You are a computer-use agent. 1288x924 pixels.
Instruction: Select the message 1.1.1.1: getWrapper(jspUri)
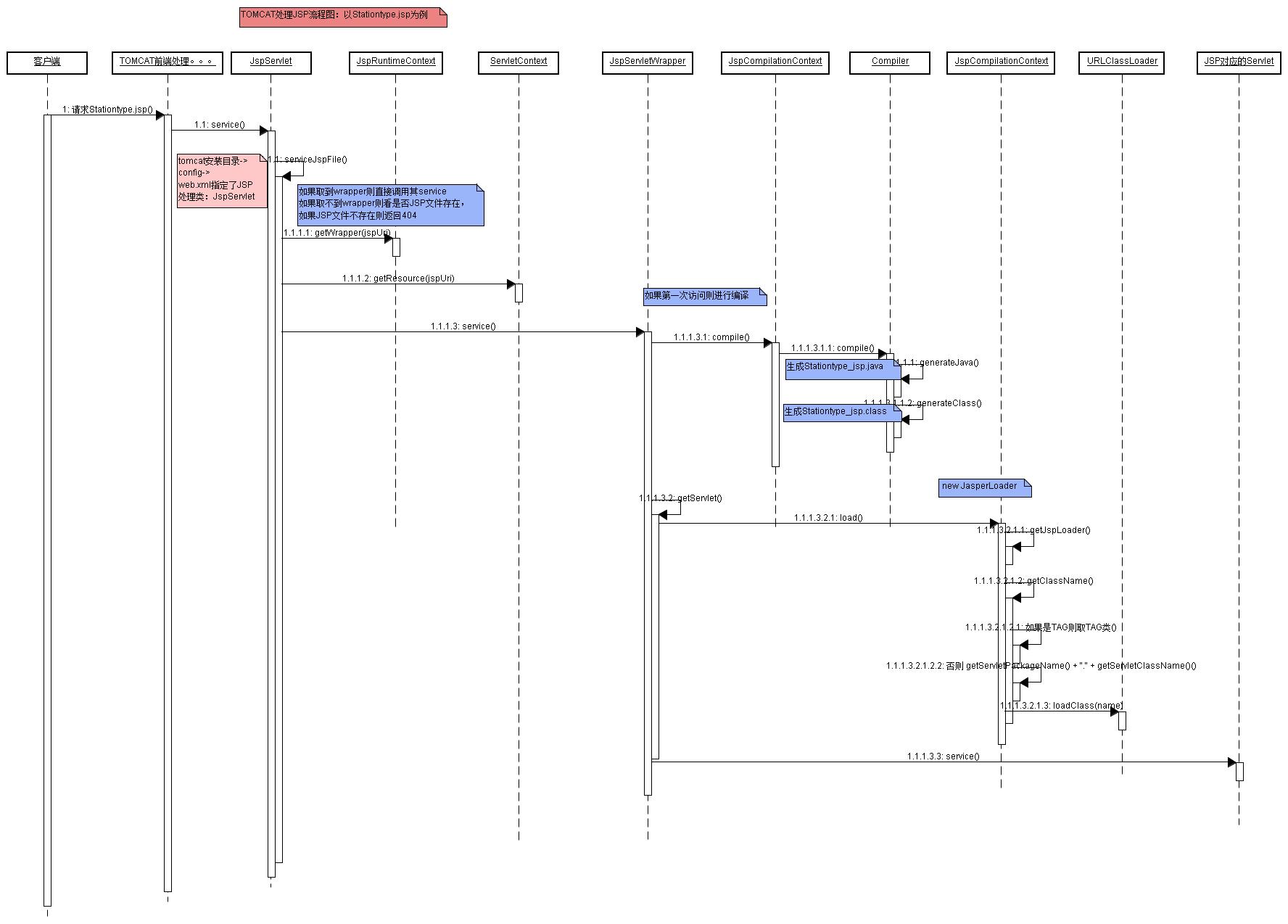tap(337, 233)
